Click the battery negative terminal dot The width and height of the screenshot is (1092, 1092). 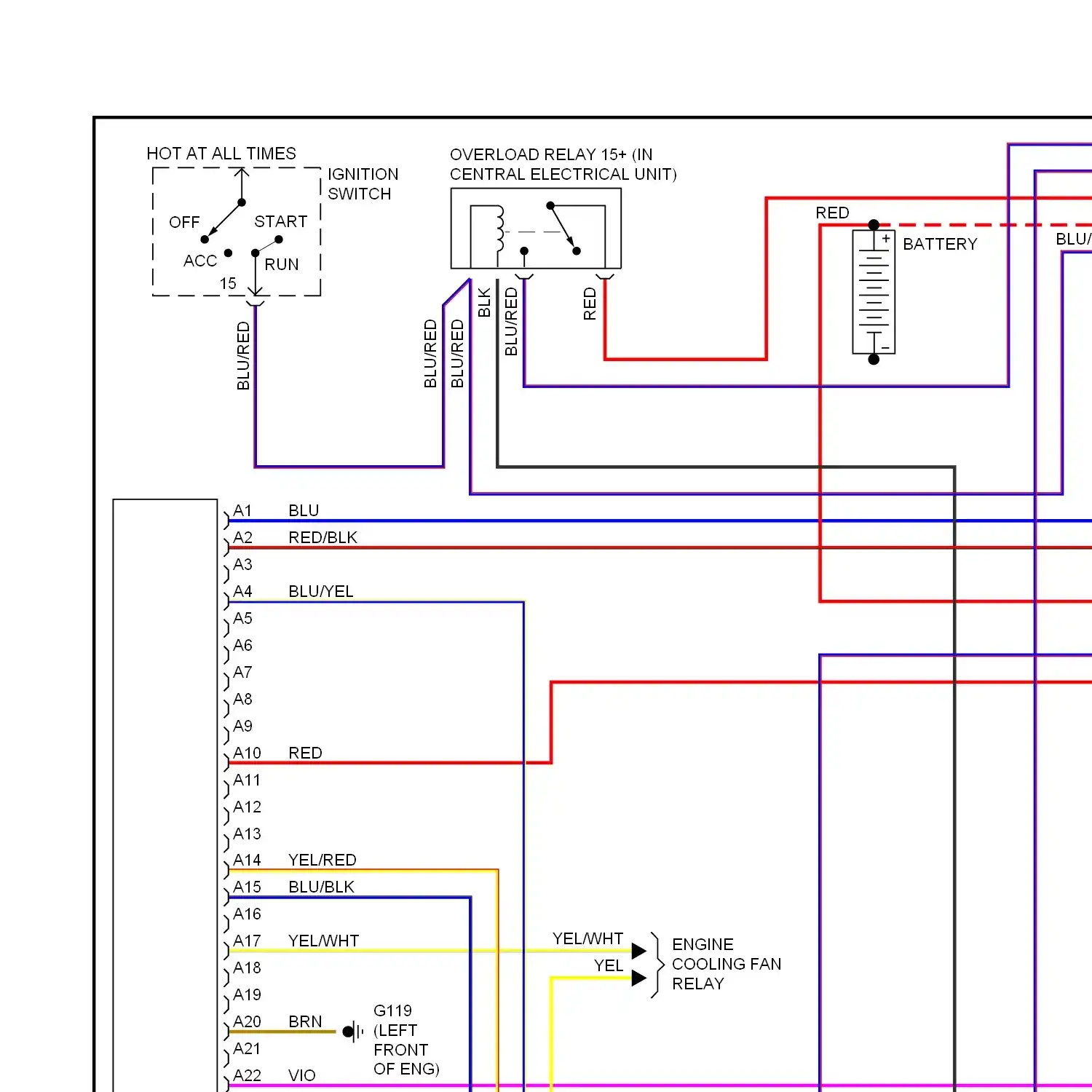pos(874,359)
